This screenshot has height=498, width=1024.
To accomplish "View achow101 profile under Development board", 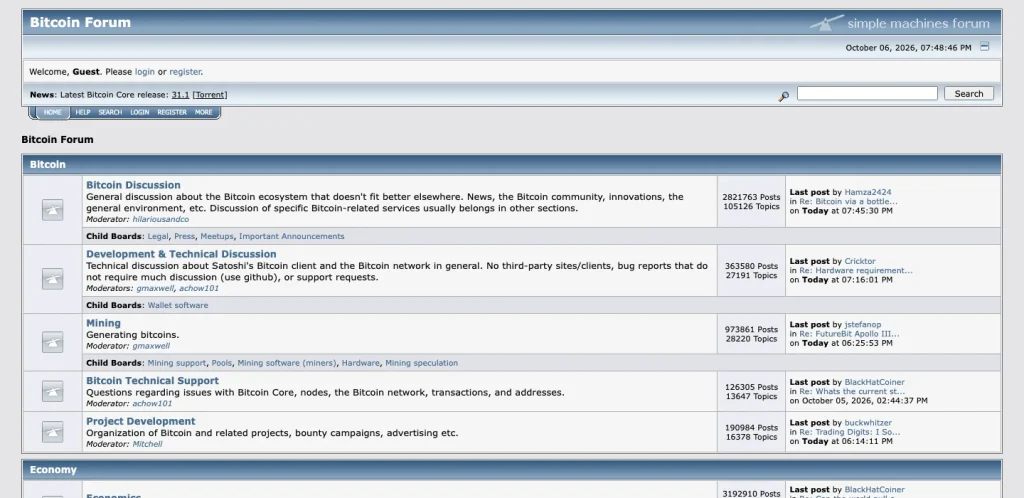I will pos(199,288).
